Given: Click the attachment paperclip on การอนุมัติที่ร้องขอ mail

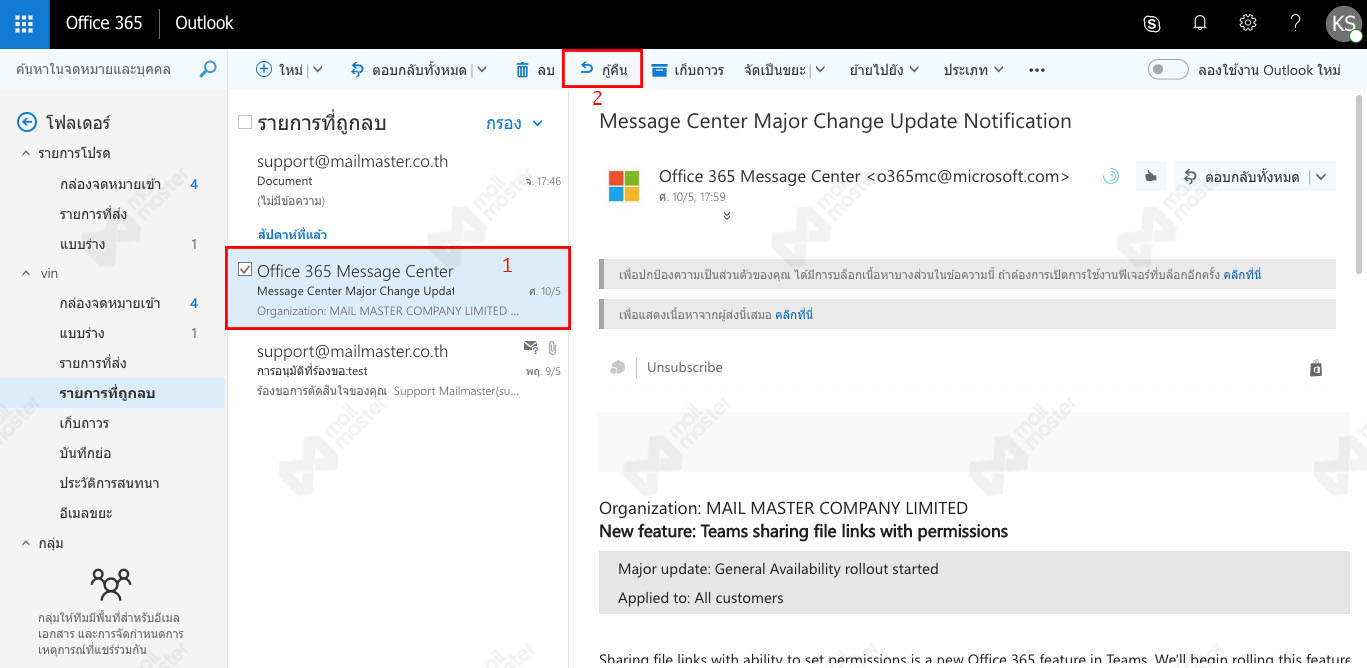Looking at the screenshot, I should click(x=551, y=347).
